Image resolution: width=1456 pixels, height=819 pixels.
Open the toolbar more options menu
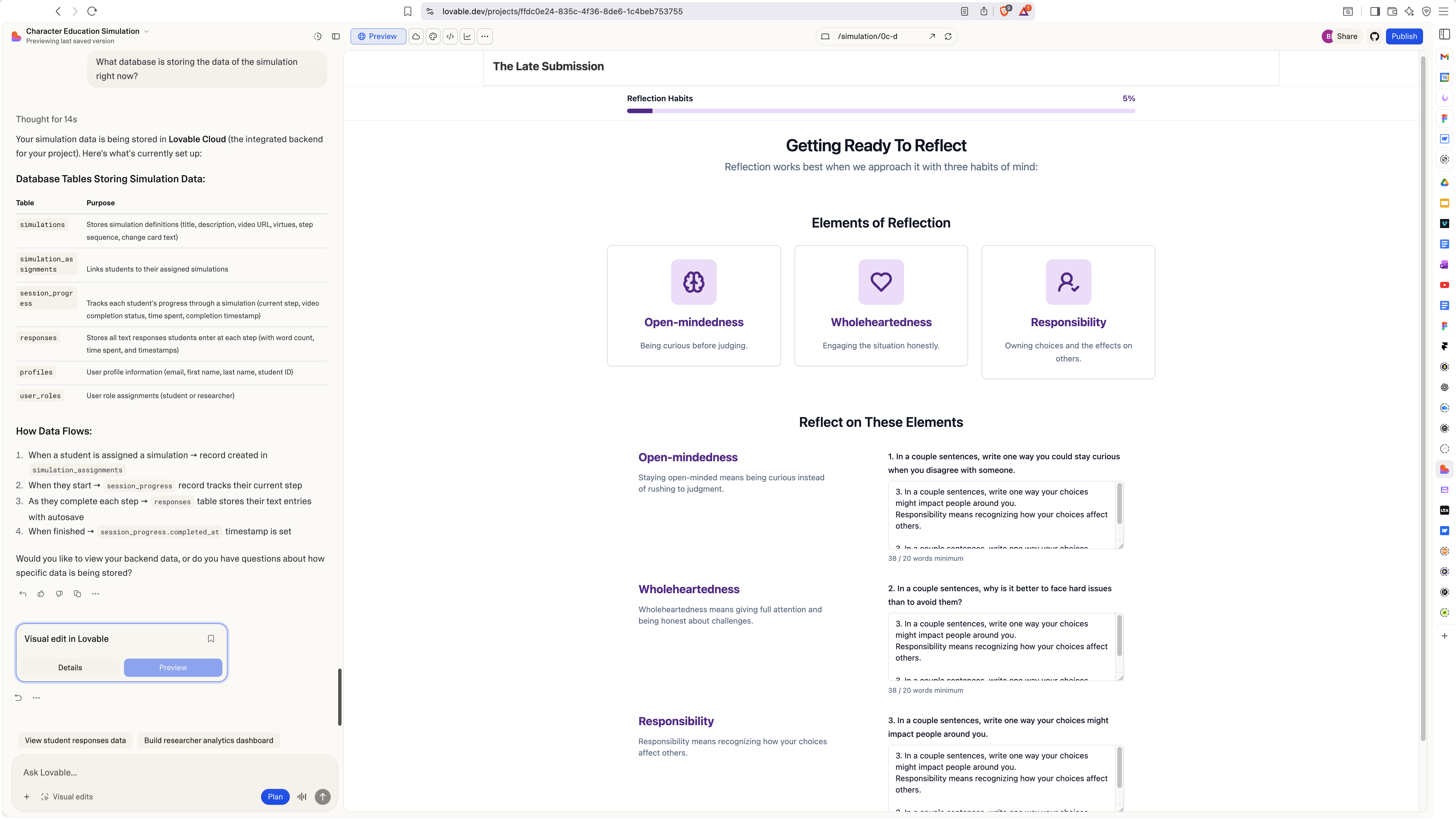tap(485, 36)
